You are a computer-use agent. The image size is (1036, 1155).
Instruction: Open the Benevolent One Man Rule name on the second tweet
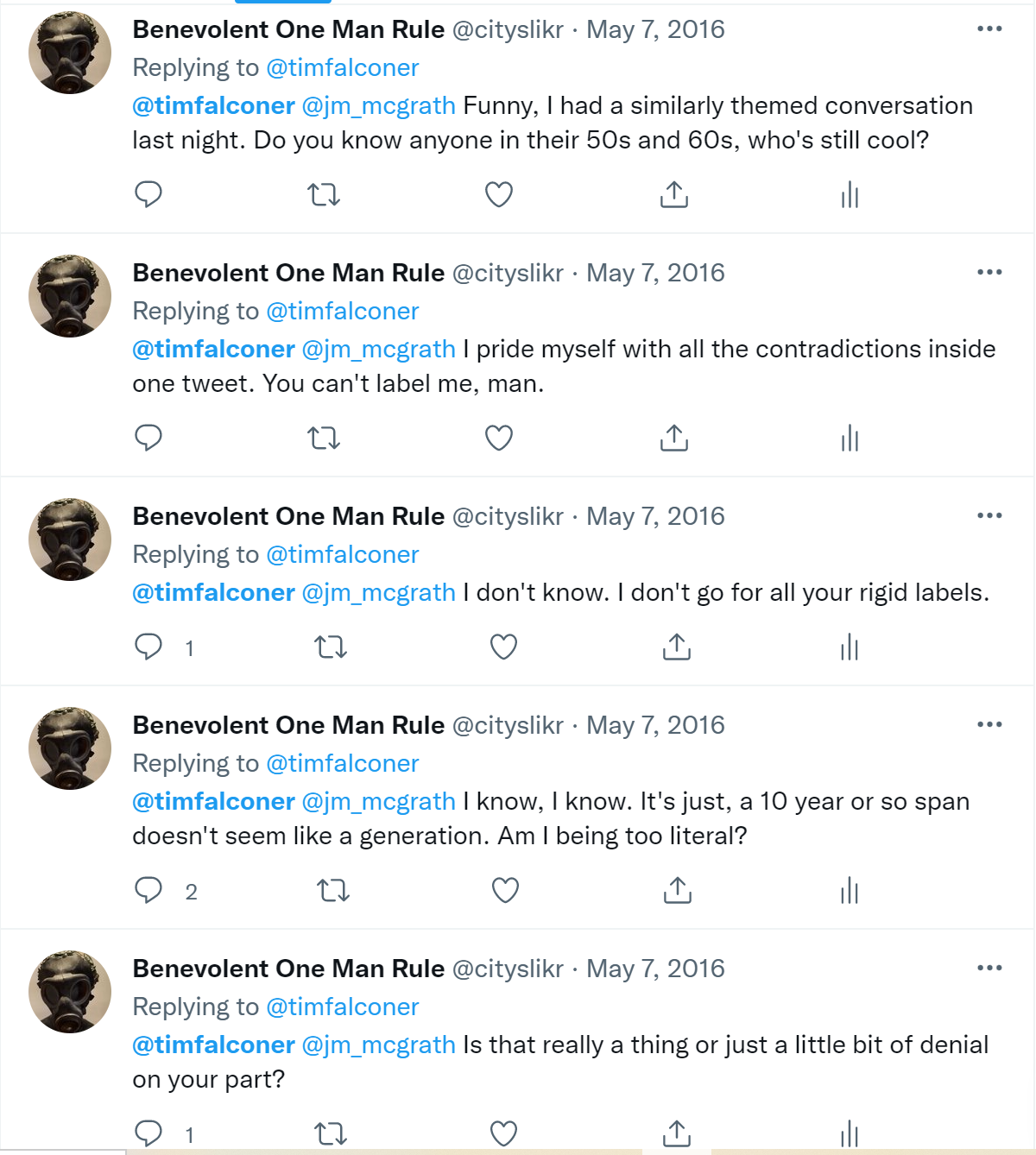click(x=288, y=273)
